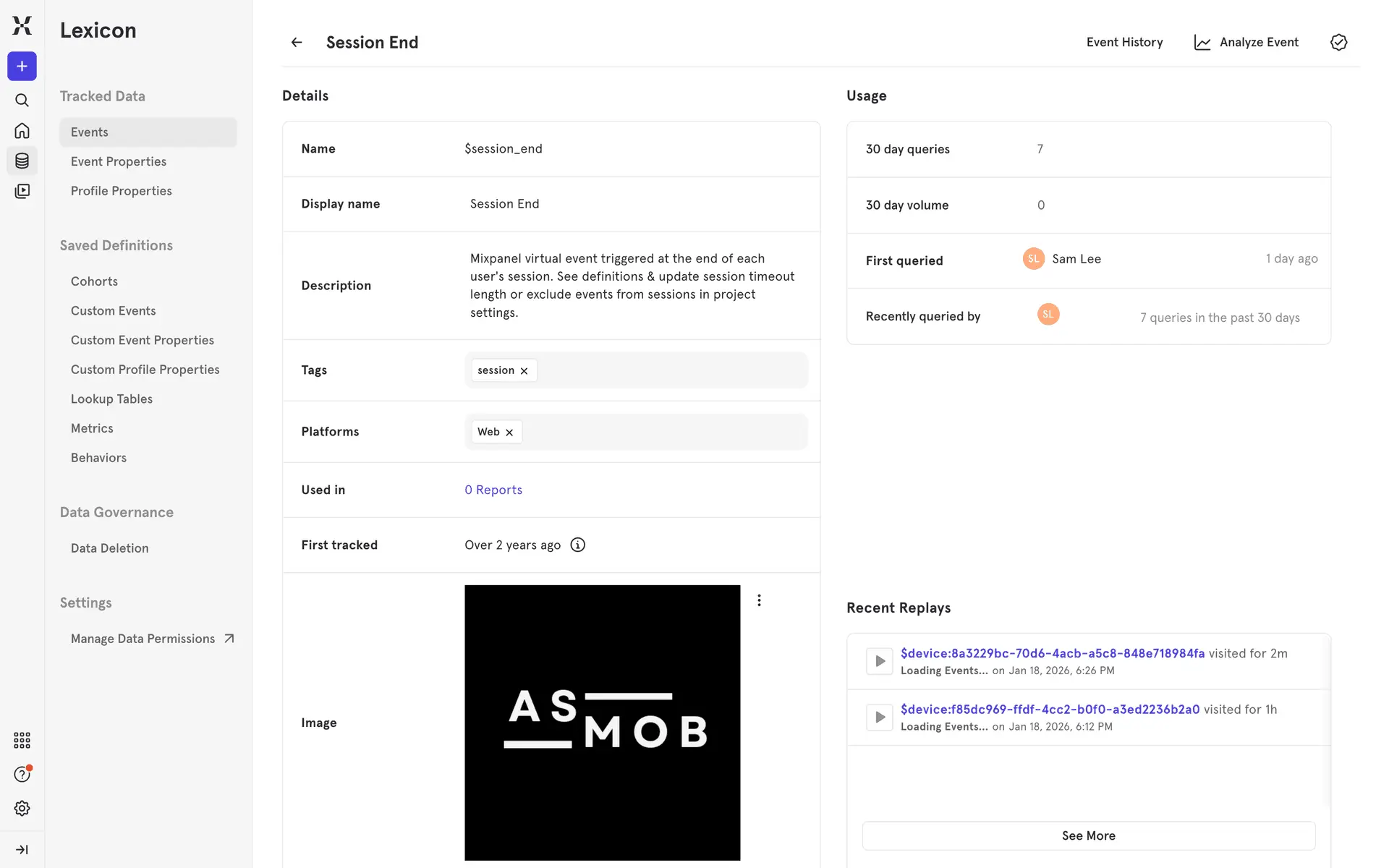Remove the Web platform chip
The height and width of the screenshot is (868, 1389).
pos(509,433)
